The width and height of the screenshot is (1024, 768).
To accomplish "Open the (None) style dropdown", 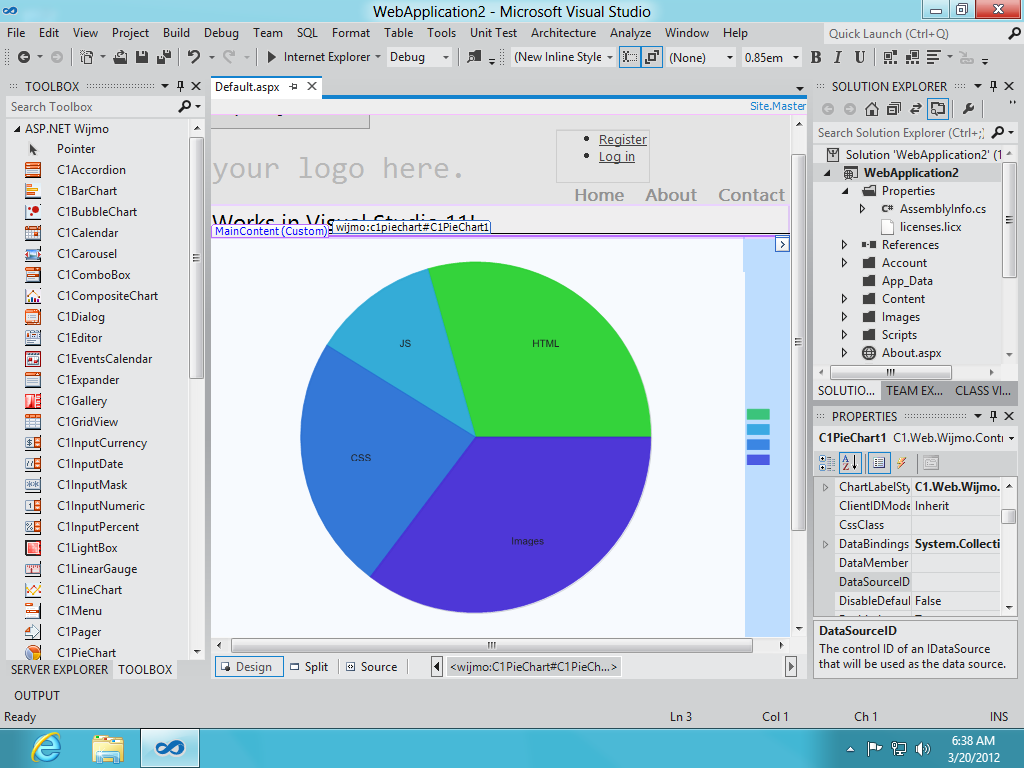I will point(729,57).
